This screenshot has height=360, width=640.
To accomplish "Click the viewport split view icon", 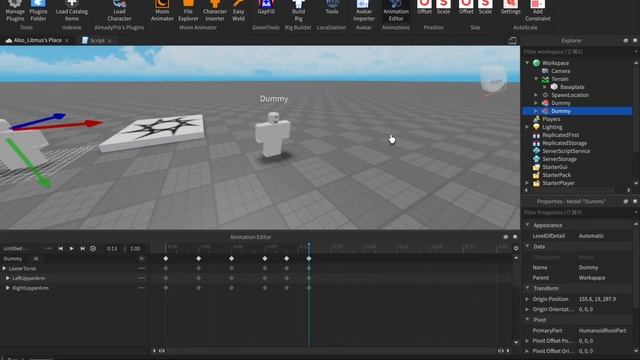I will tap(512, 40).
